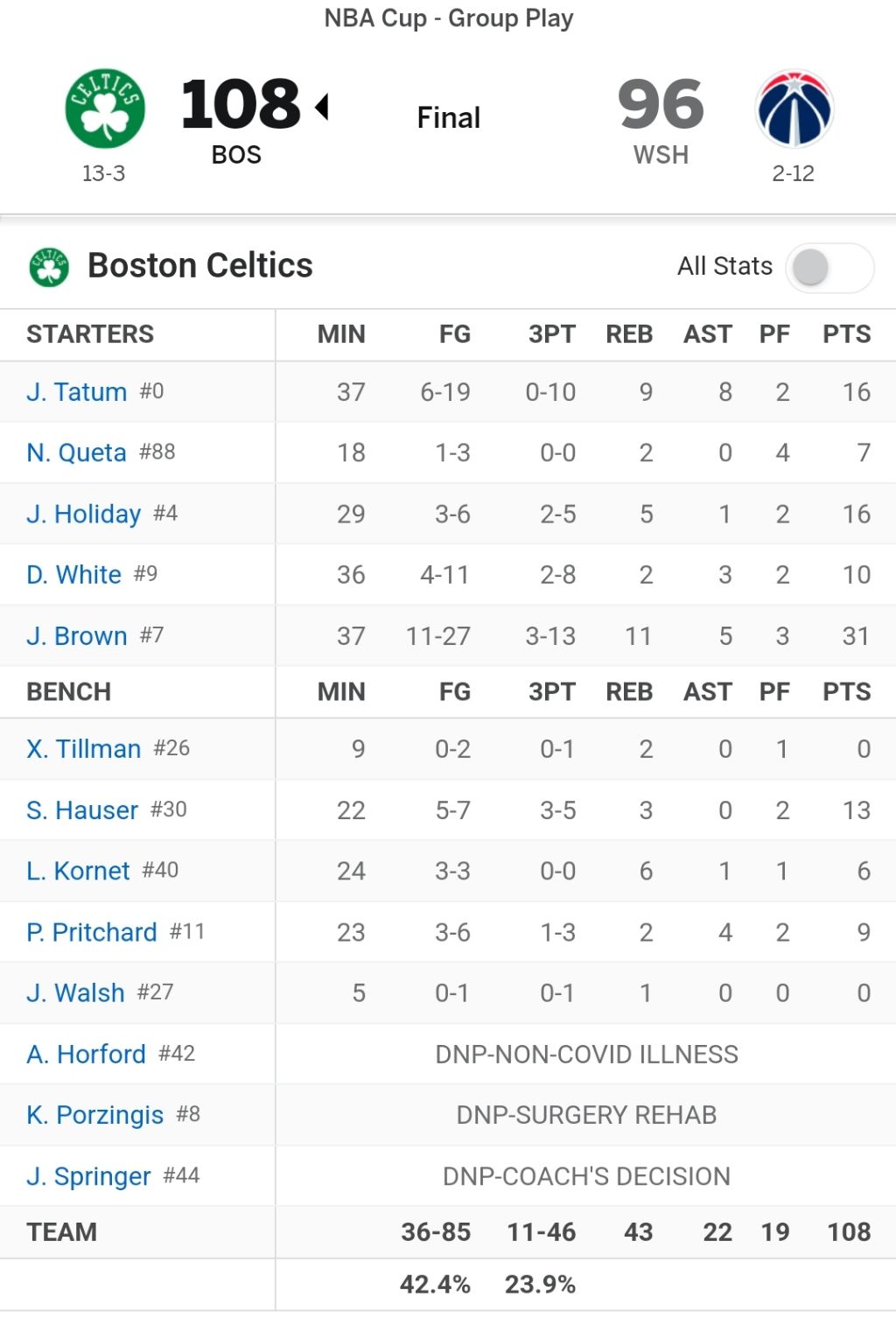The width and height of the screenshot is (896, 1318).
Task: Tap the Wizards logo in scoreboard
Action: [794, 108]
